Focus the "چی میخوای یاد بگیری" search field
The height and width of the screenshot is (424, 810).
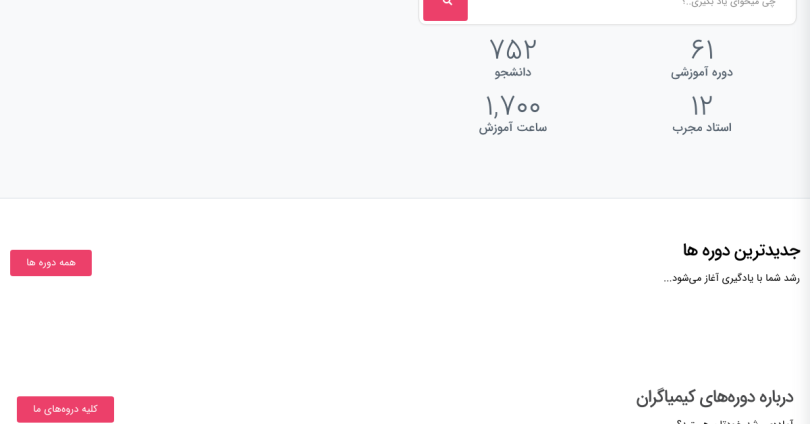pyautogui.click(x=630, y=5)
